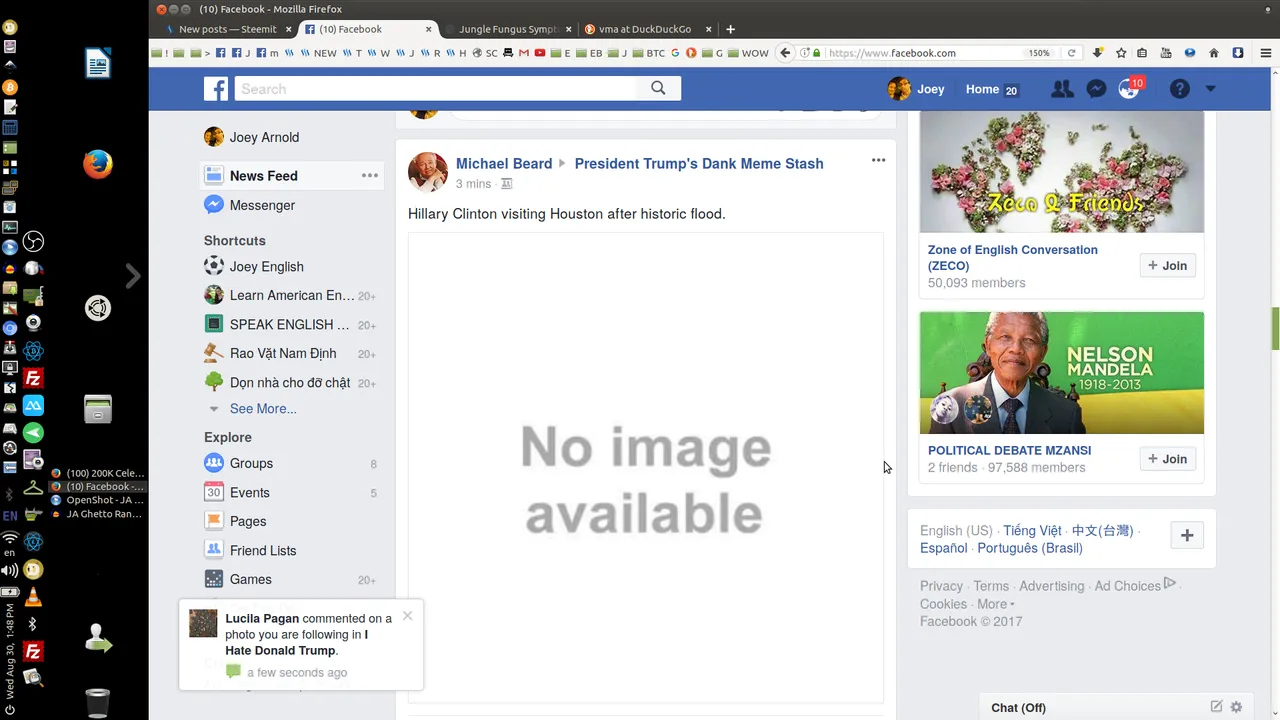Open the Privacy footer link

point(941,587)
